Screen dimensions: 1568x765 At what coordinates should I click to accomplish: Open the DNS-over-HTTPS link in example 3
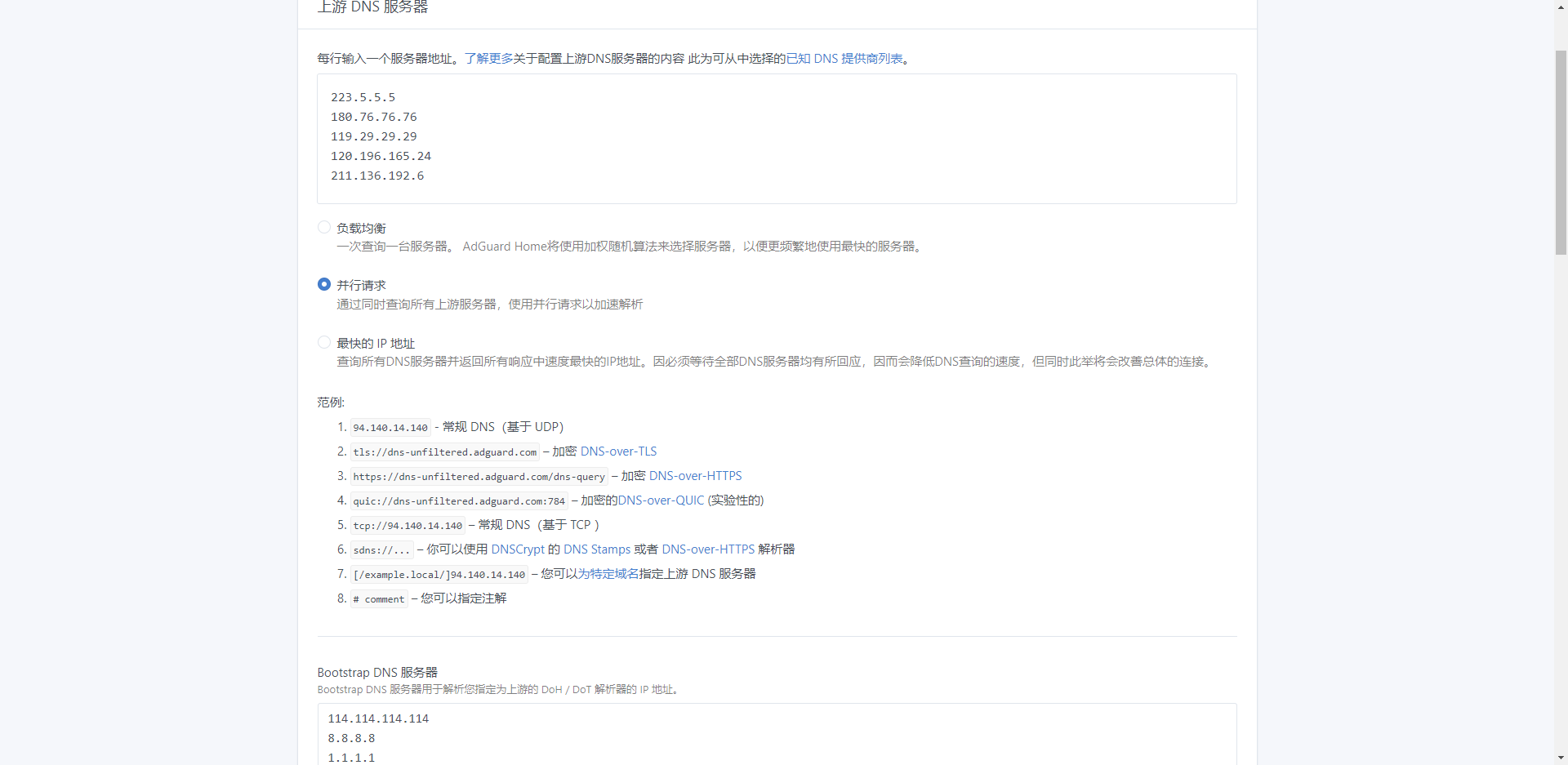[695, 476]
